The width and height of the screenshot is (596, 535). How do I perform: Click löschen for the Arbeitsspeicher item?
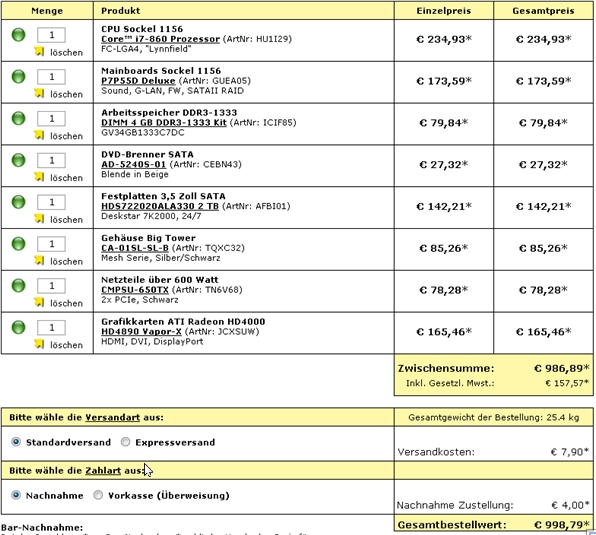click(67, 136)
